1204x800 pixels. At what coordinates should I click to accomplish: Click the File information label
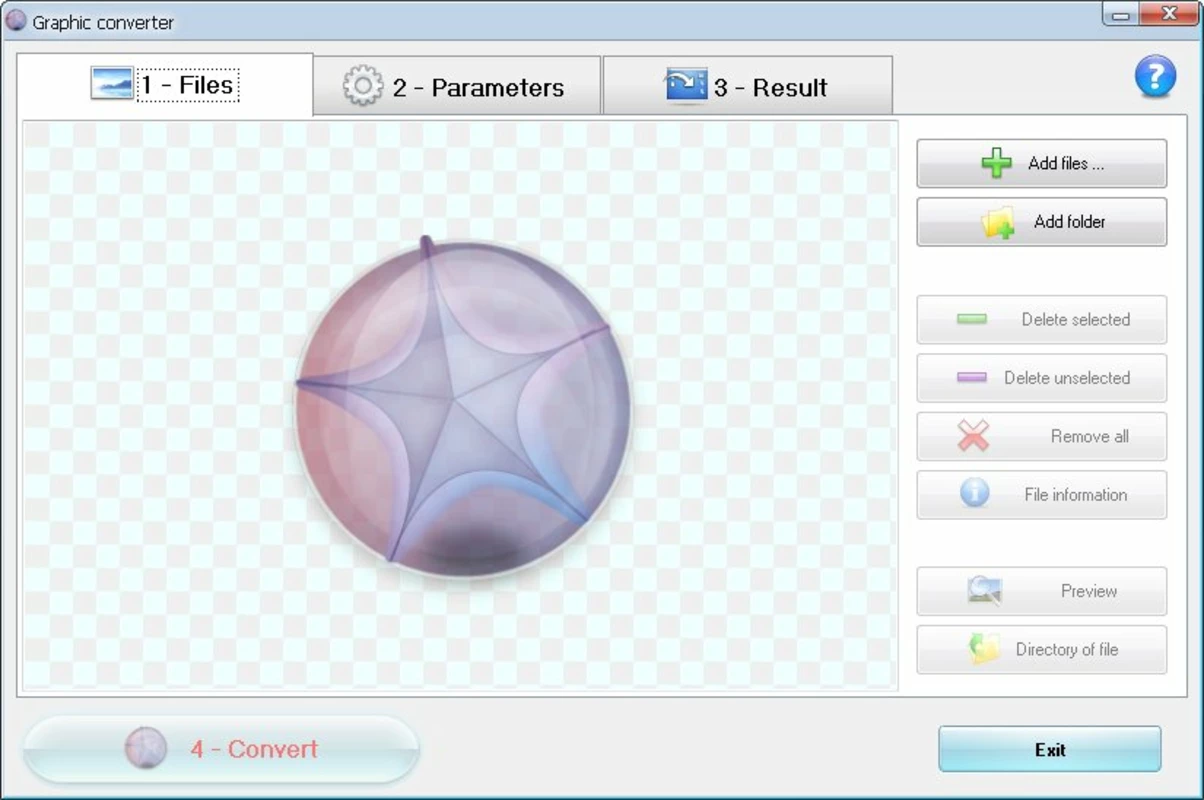pyautogui.click(x=1075, y=494)
